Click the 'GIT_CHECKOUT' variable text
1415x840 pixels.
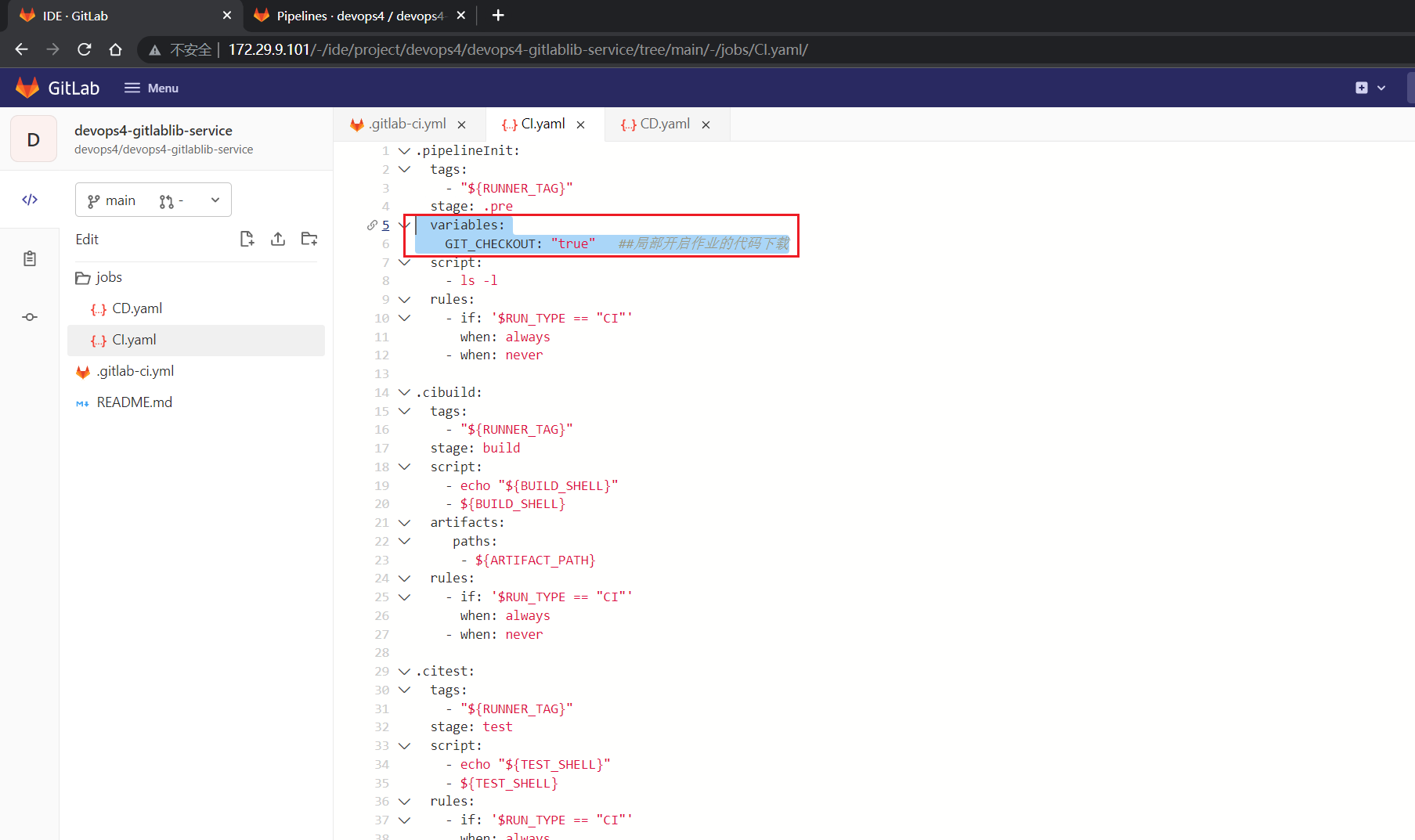(490, 243)
